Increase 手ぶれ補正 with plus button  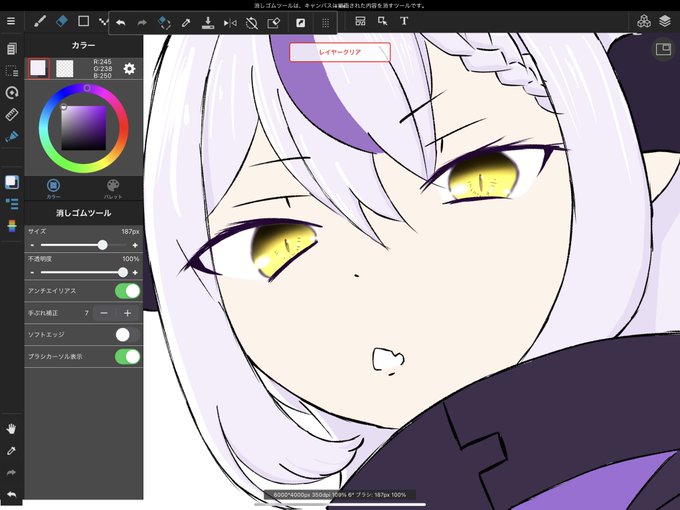tap(128, 313)
